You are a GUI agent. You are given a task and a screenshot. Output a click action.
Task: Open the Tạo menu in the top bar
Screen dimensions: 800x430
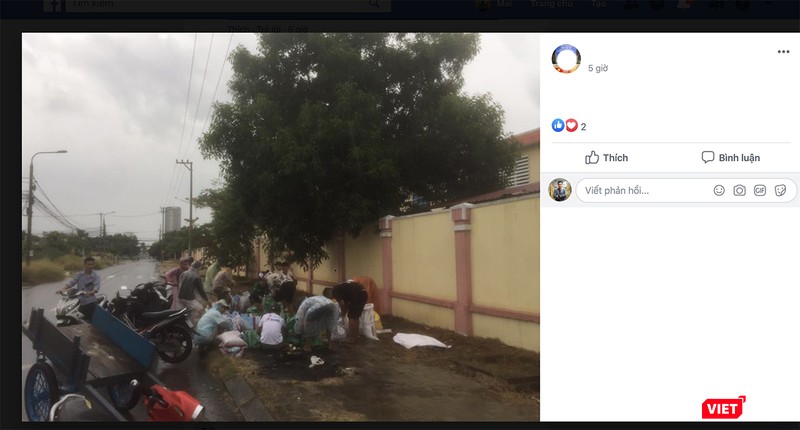coord(598,4)
